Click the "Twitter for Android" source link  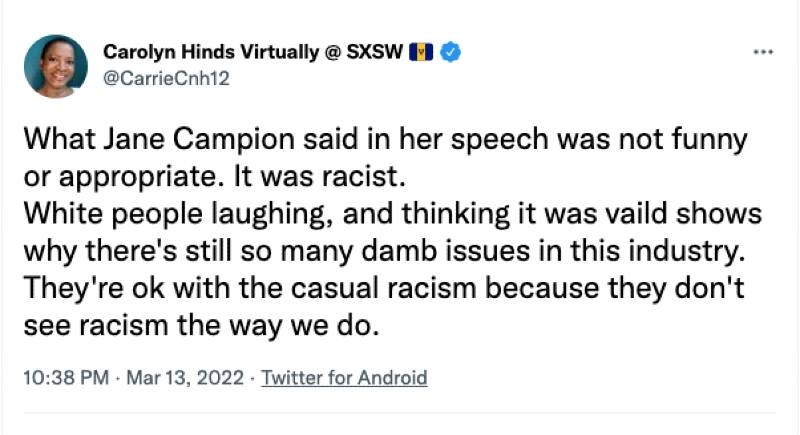[344, 378]
